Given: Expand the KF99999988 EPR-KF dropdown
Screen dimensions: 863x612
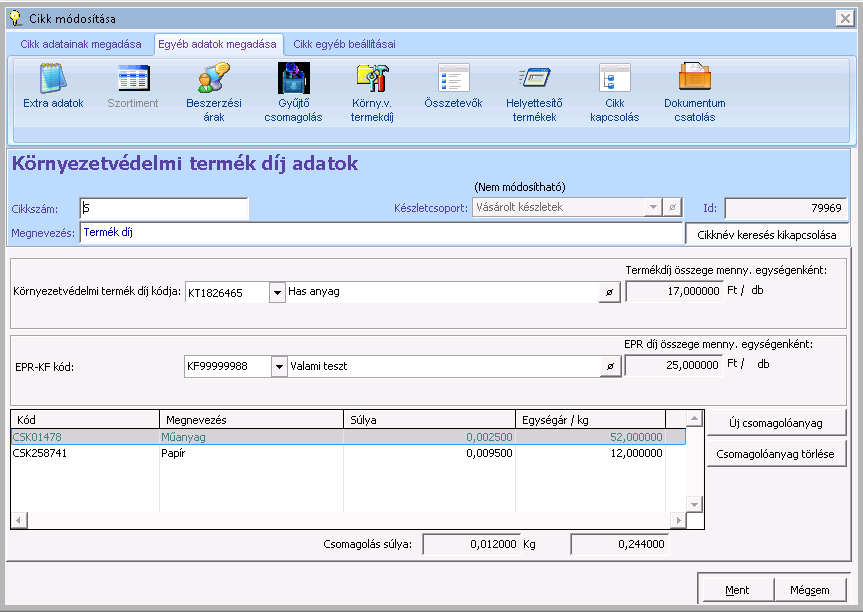Looking at the screenshot, I should [279, 367].
